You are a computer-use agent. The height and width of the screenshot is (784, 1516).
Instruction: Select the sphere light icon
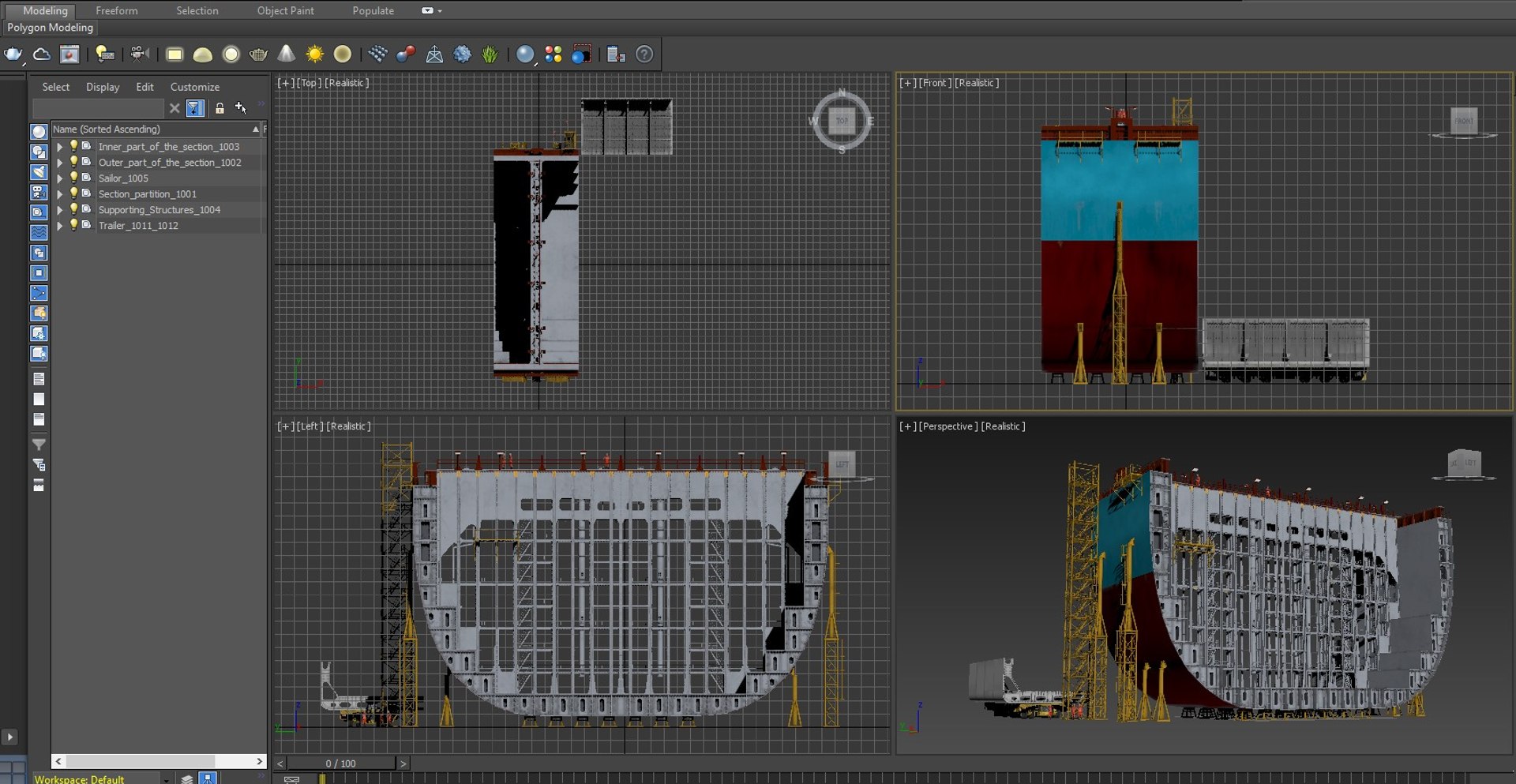pyautogui.click(x=231, y=54)
